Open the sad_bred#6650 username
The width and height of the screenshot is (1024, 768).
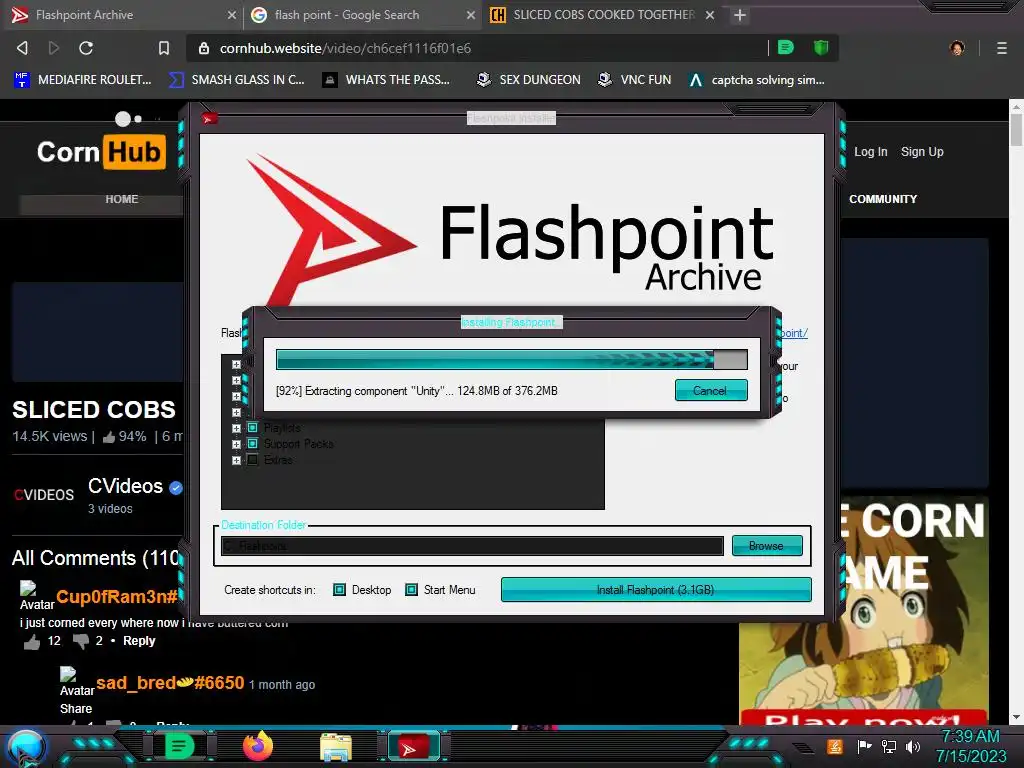tap(170, 683)
